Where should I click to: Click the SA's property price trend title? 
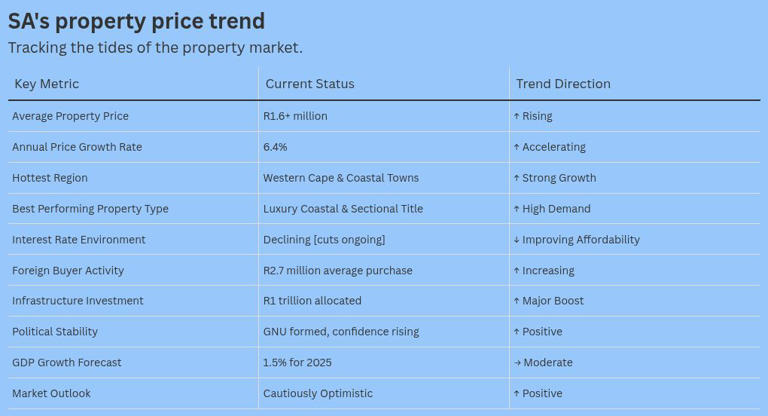(136, 21)
